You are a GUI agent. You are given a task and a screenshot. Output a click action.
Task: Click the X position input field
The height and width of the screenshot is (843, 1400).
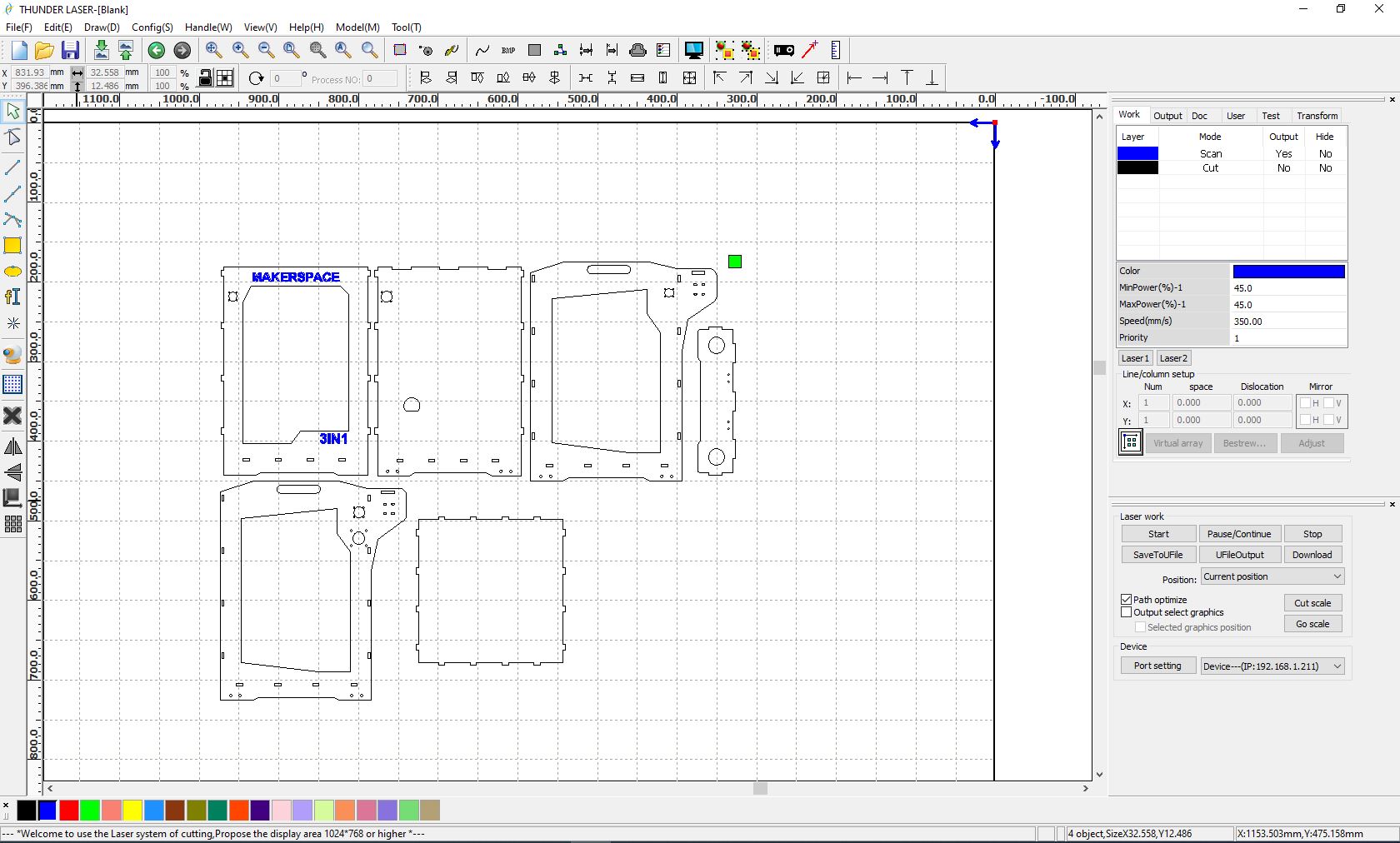(29, 72)
